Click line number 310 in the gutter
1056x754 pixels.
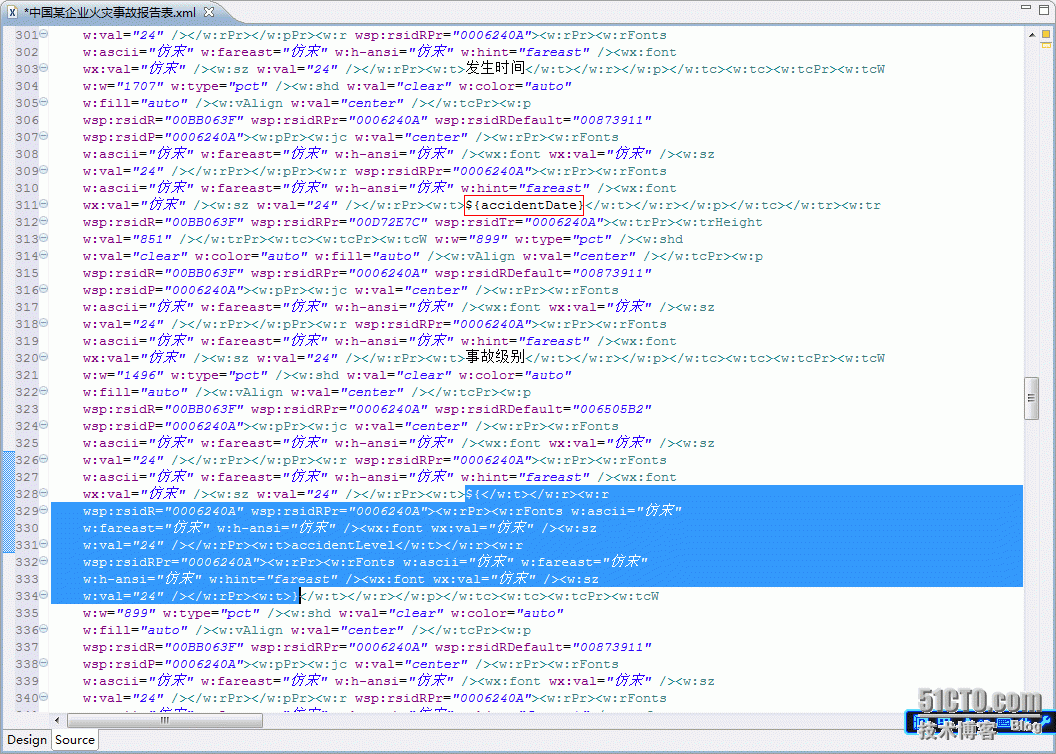pyautogui.click(x=27, y=188)
